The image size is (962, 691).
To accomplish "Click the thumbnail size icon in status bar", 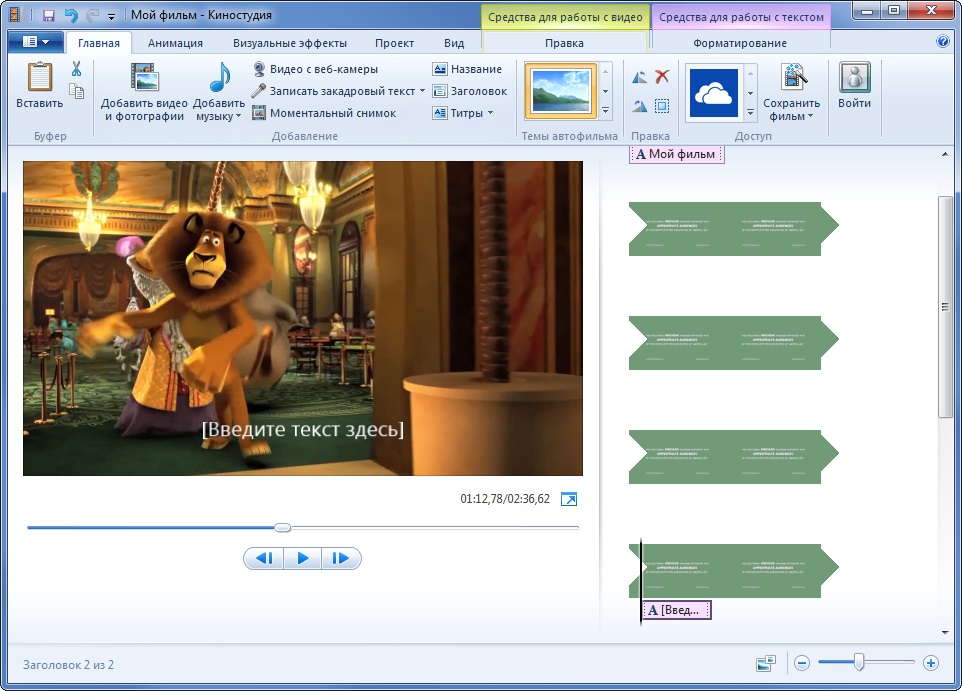I will coord(767,663).
